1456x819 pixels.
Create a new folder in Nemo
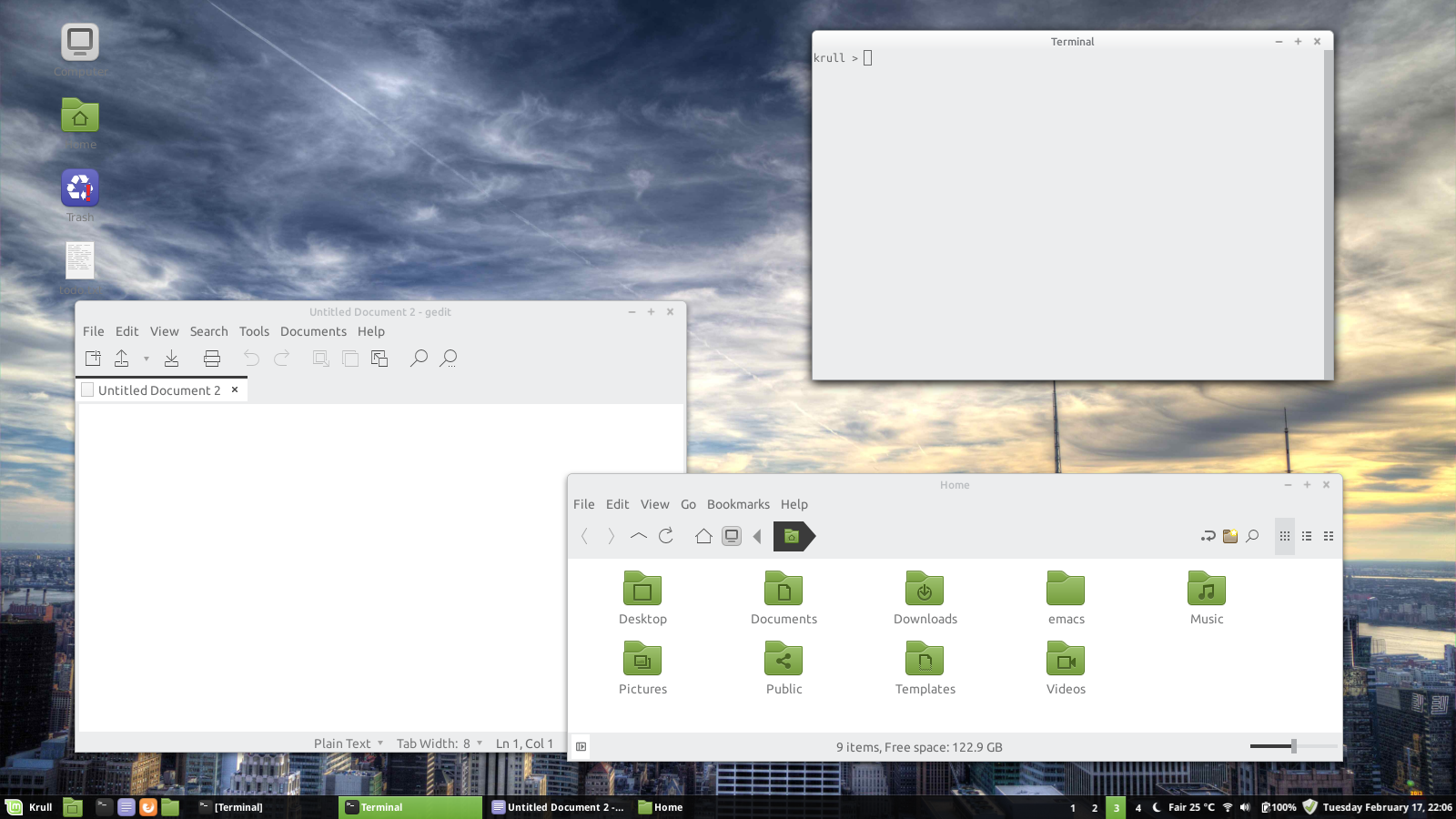click(x=1230, y=536)
